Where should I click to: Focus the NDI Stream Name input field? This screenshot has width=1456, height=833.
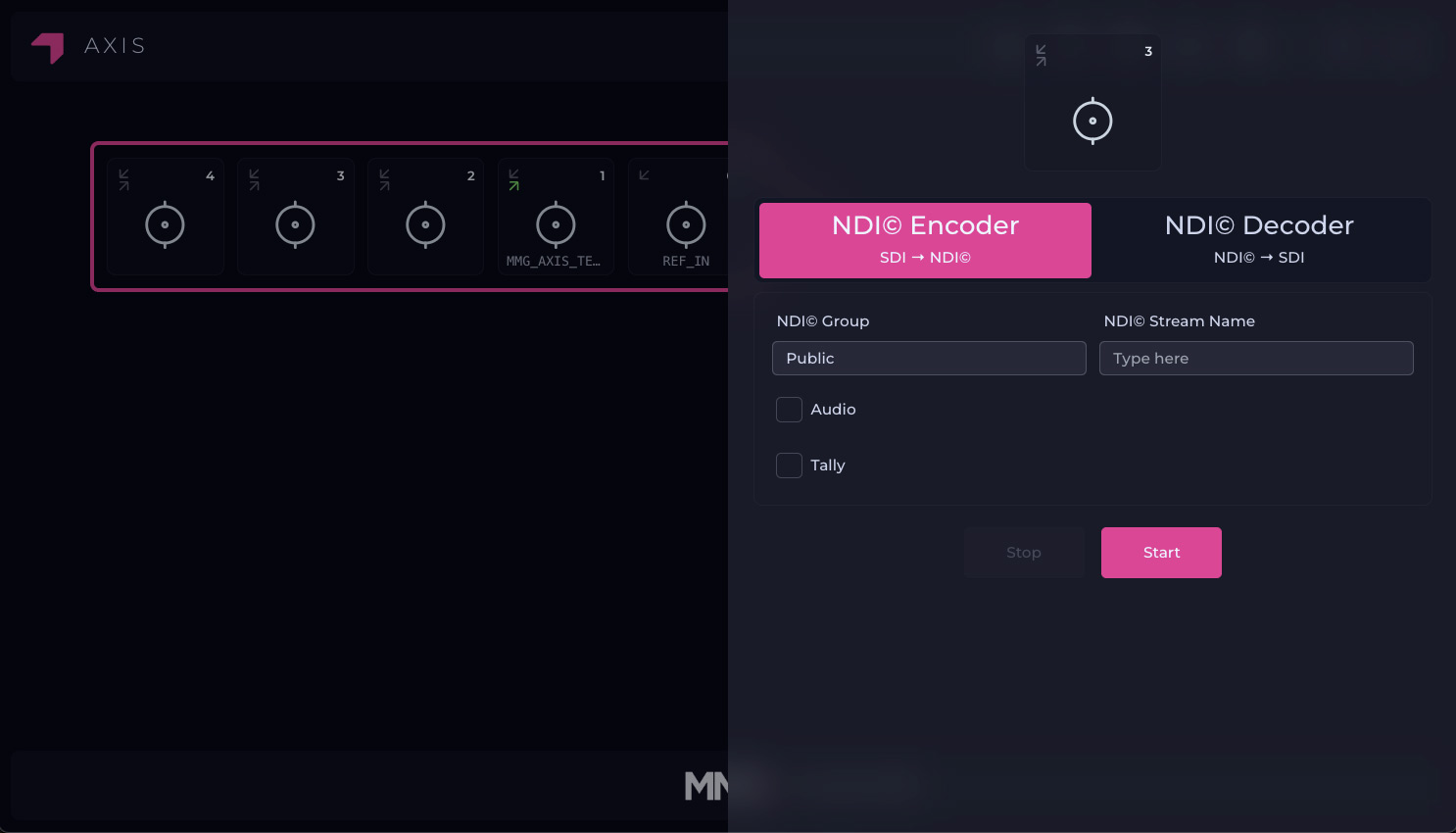(x=1256, y=359)
